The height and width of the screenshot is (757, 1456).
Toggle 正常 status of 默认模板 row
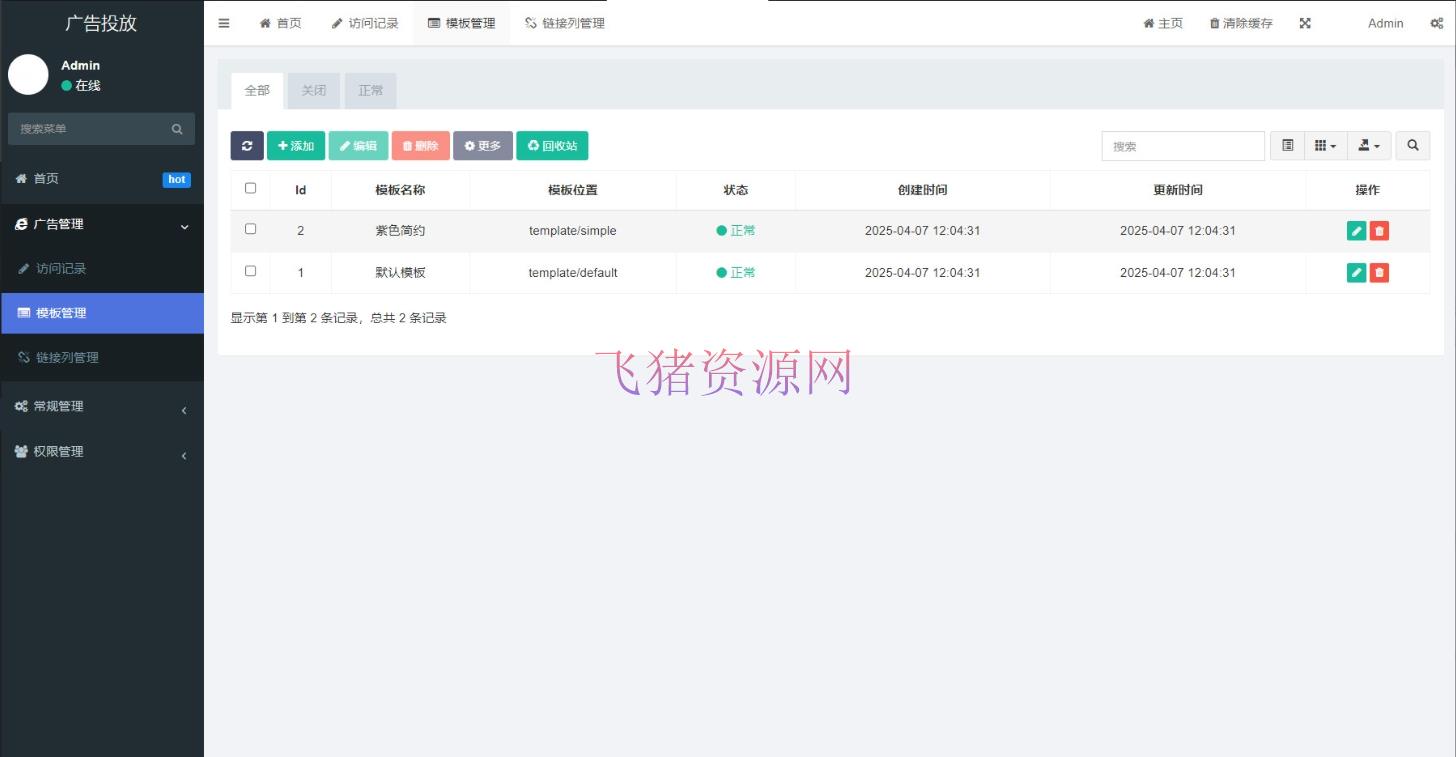[736, 272]
